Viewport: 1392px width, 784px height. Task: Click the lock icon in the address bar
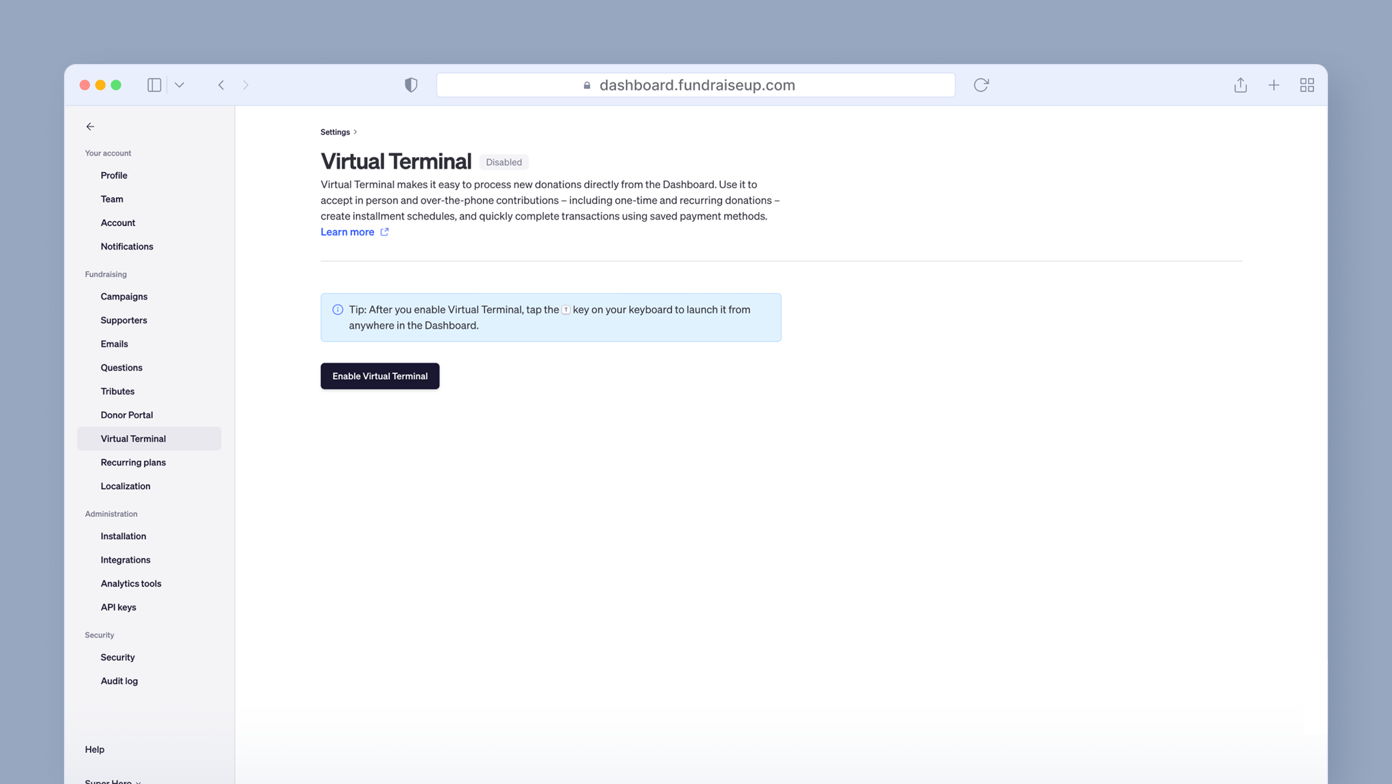[x=586, y=85]
